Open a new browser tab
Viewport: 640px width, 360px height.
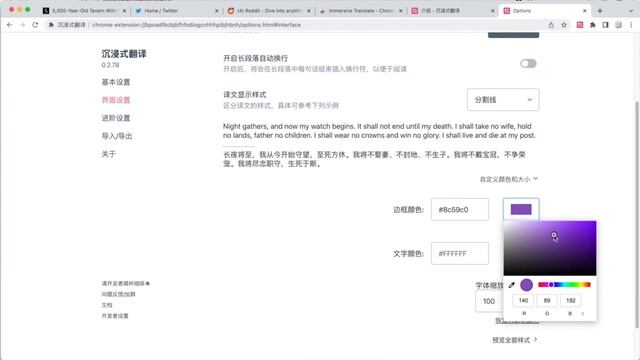click(x=600, y=11)
